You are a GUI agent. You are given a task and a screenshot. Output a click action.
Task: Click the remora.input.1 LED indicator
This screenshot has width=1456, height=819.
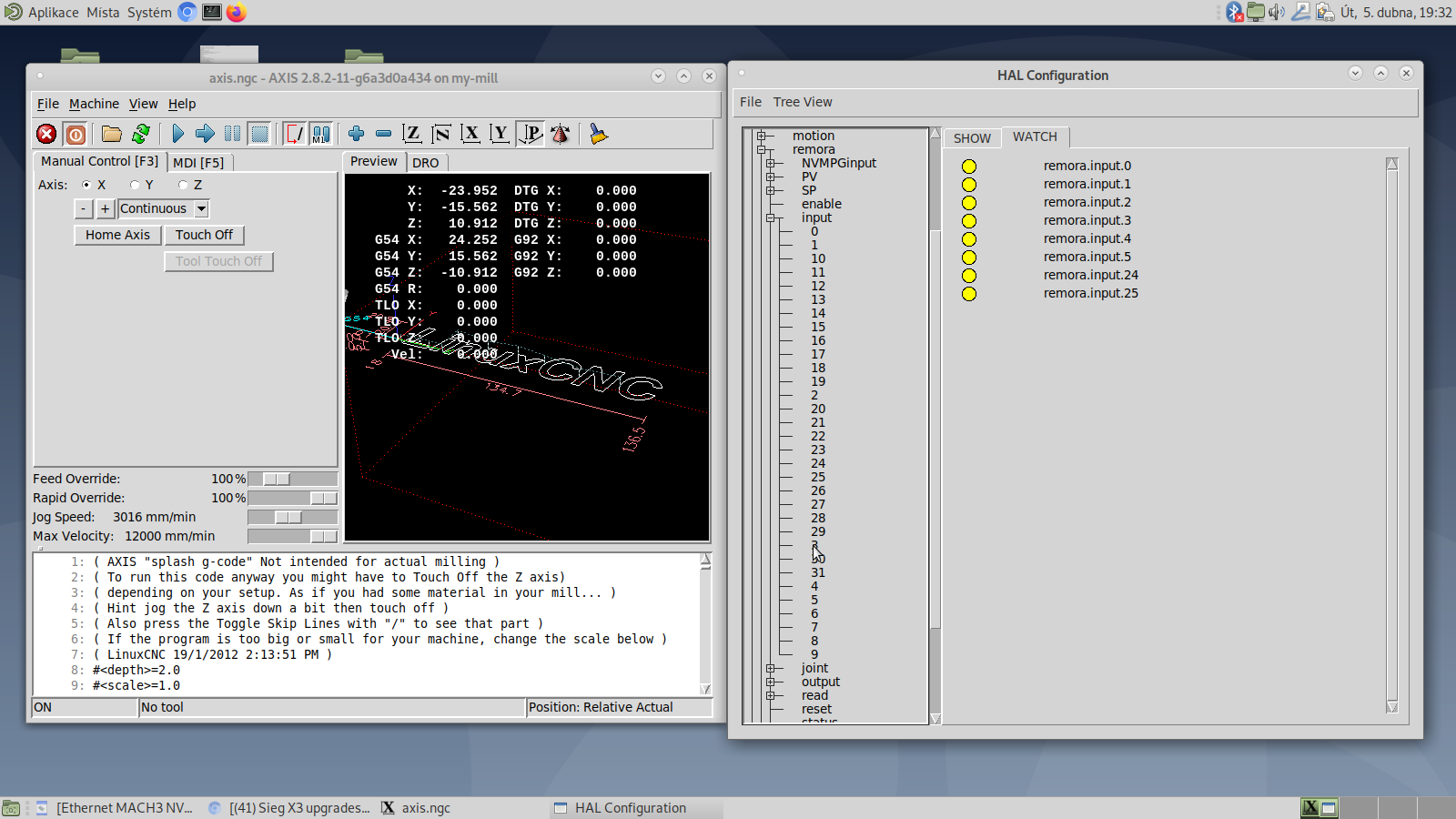coord(969,185)
